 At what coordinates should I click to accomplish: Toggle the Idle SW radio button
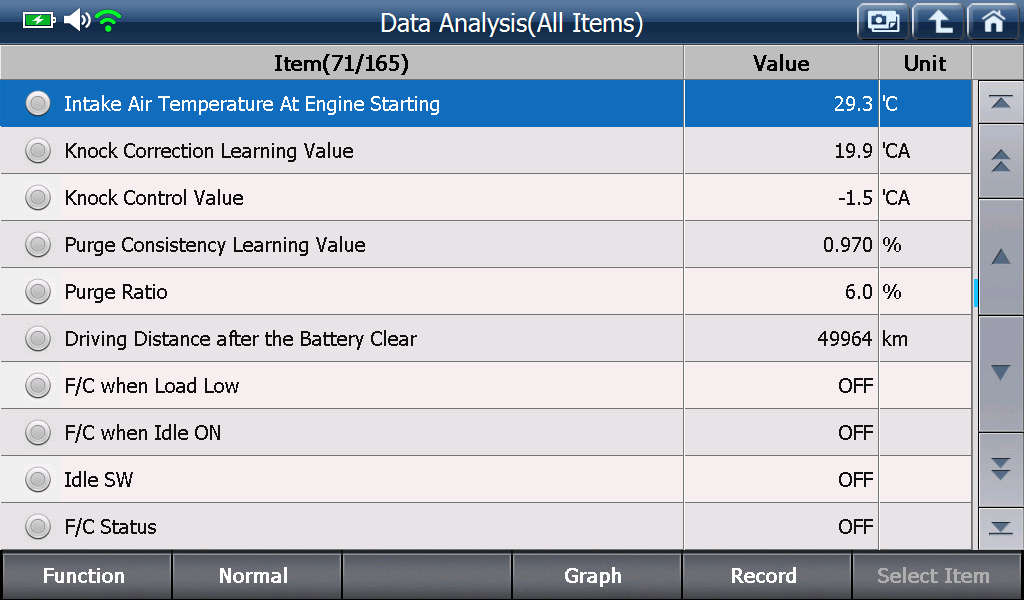point(38,480)
